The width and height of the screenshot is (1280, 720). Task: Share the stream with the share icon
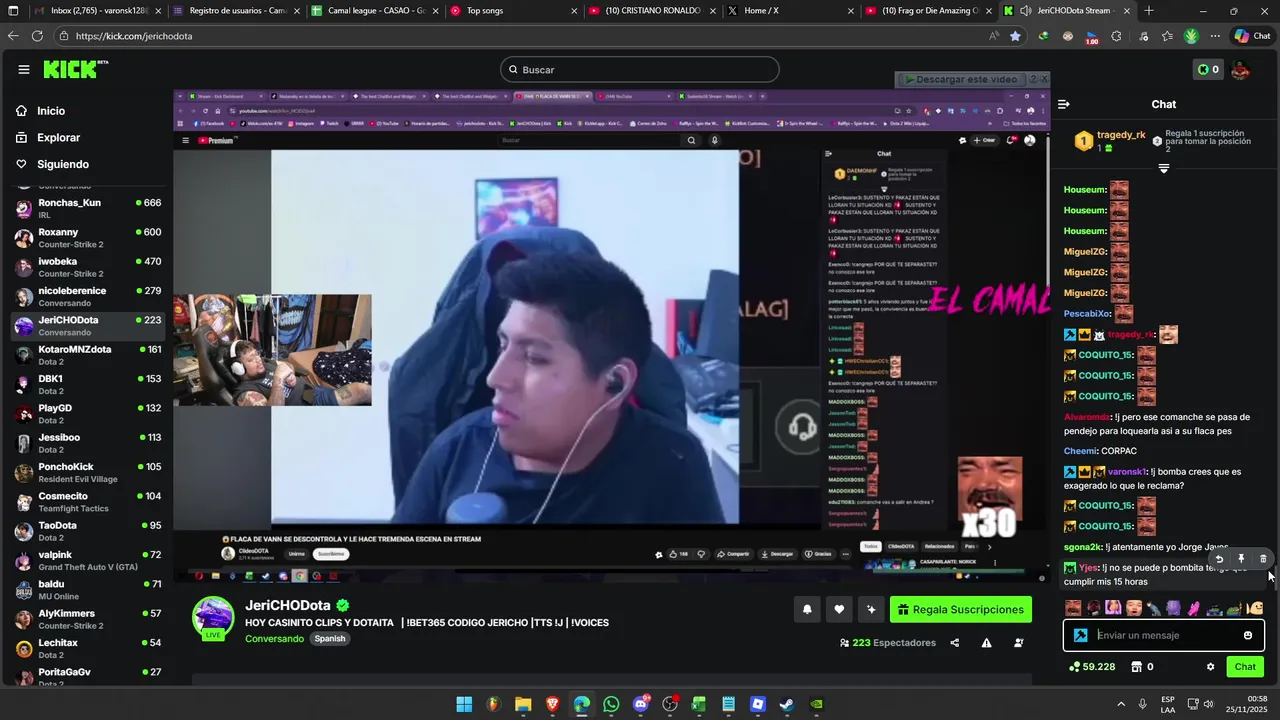click(955, 643)
